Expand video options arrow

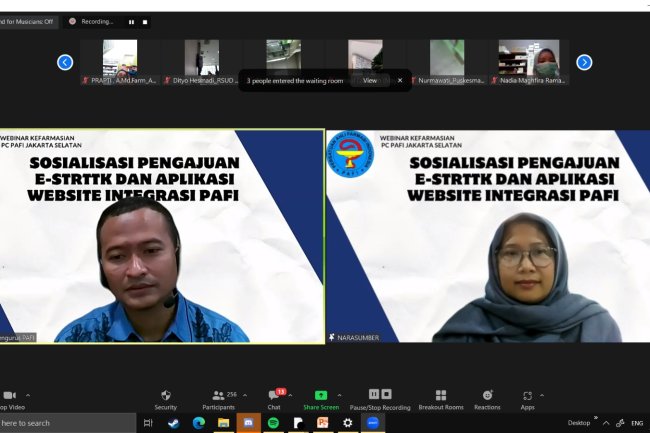click(x=28, y=395)
